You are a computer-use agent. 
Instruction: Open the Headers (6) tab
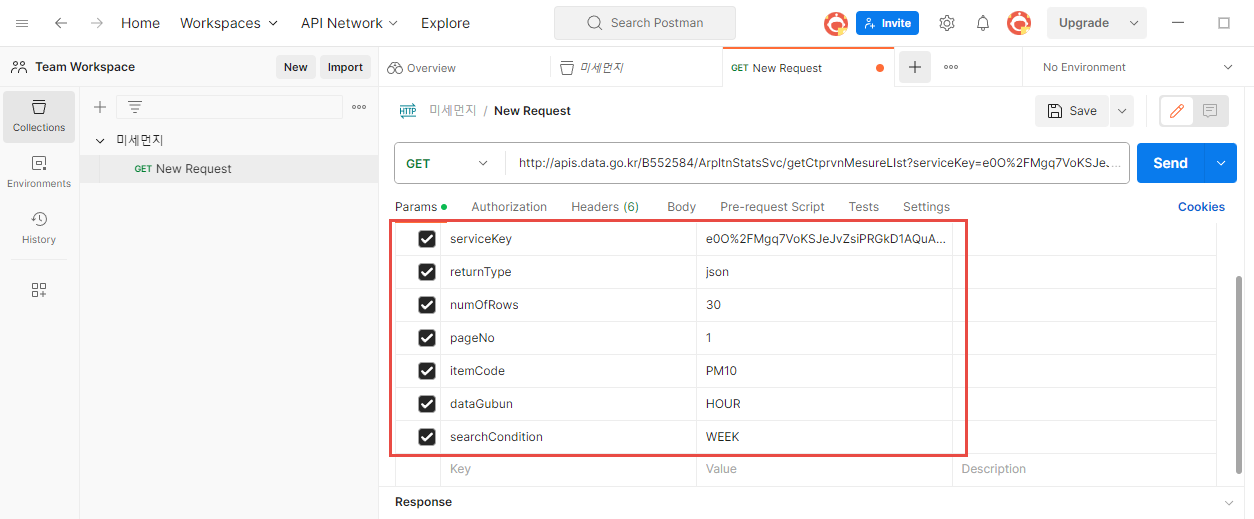[605, 207]
